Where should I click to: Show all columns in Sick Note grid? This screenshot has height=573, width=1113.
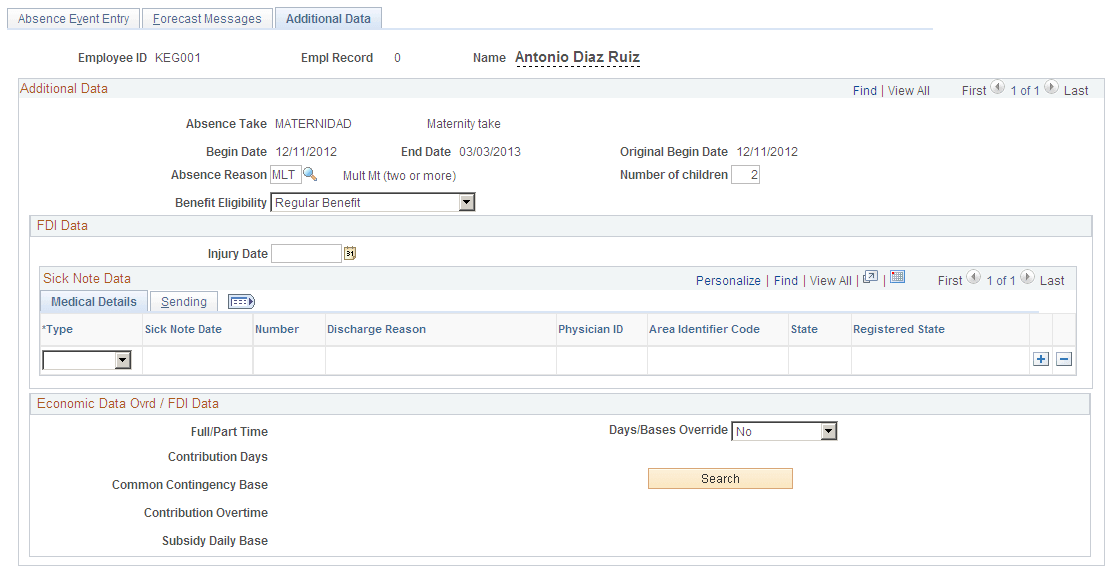(241, 302)
